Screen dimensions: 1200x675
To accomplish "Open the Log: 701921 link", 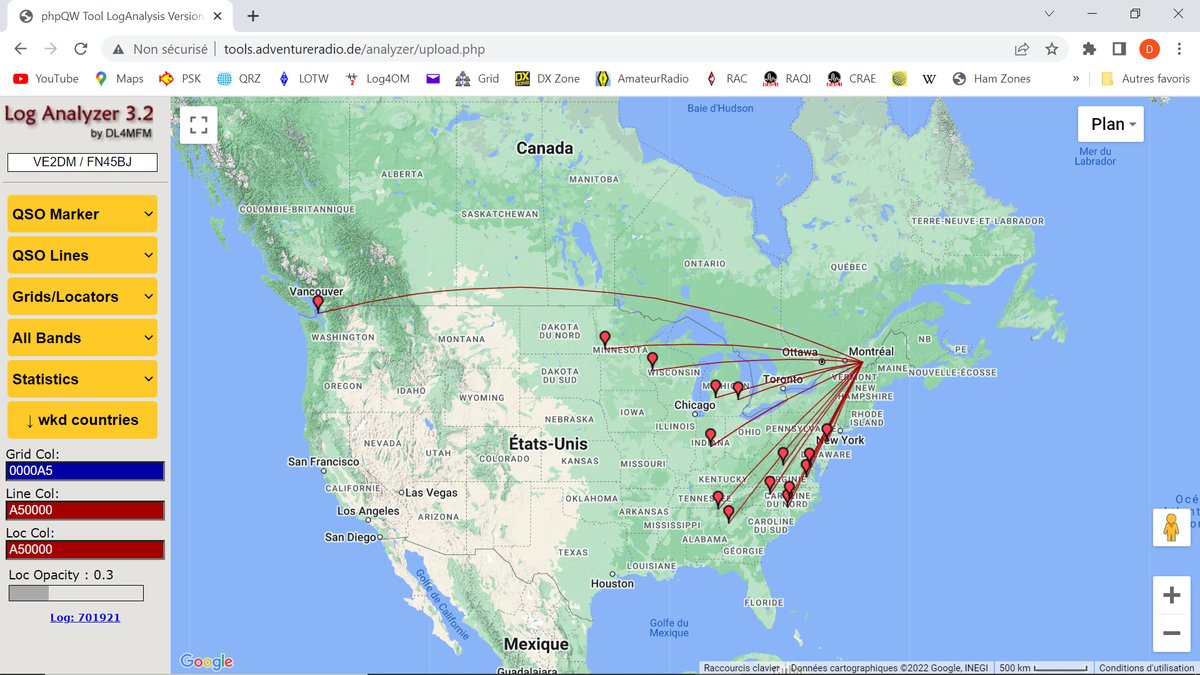I will tap(85, 617).
